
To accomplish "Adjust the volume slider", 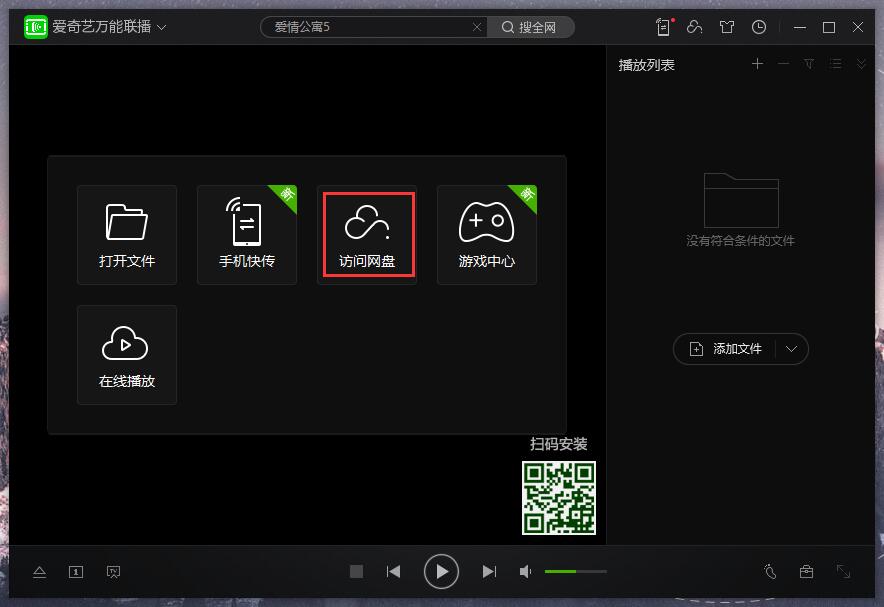I will pyautogui.click(x=575, y=572).
